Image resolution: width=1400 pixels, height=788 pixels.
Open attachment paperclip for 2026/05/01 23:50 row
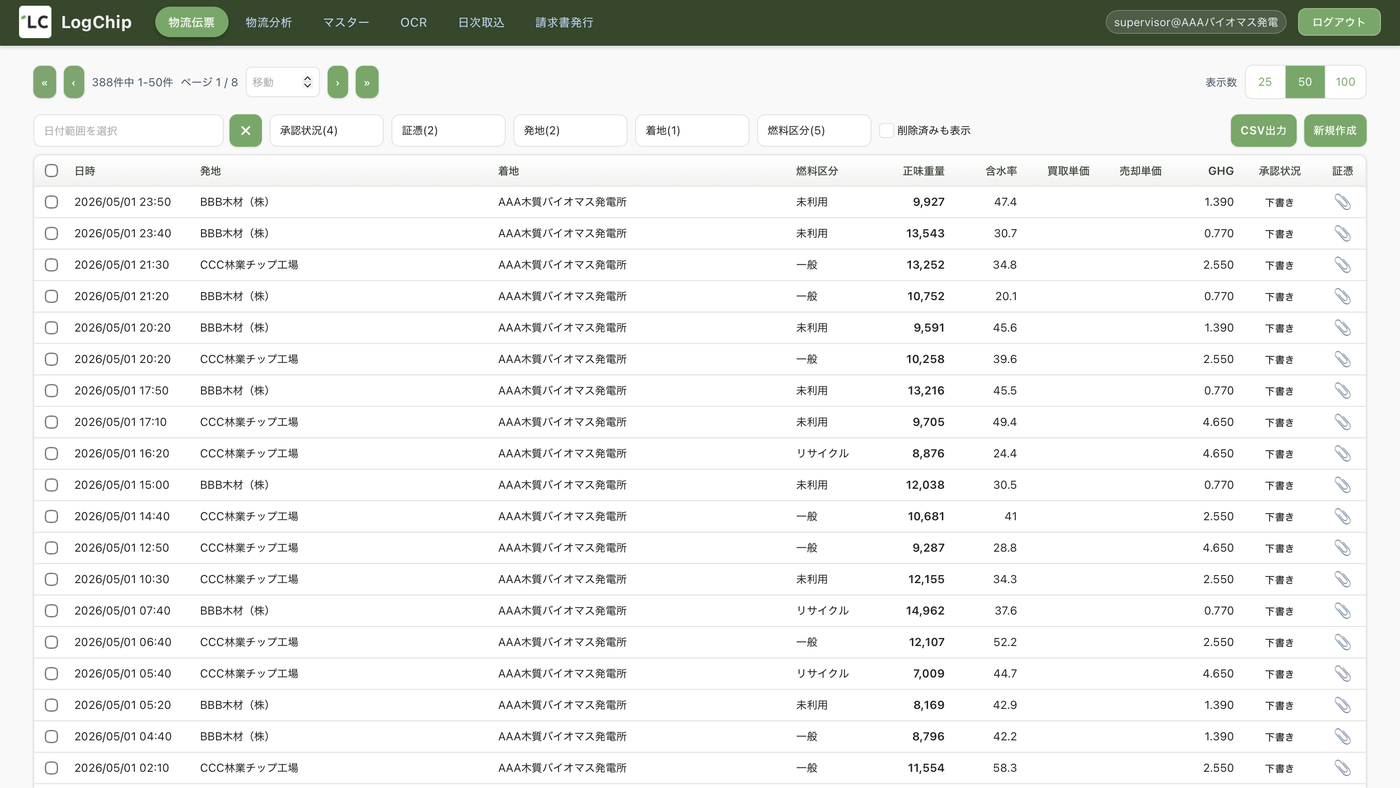point(1342,202)
